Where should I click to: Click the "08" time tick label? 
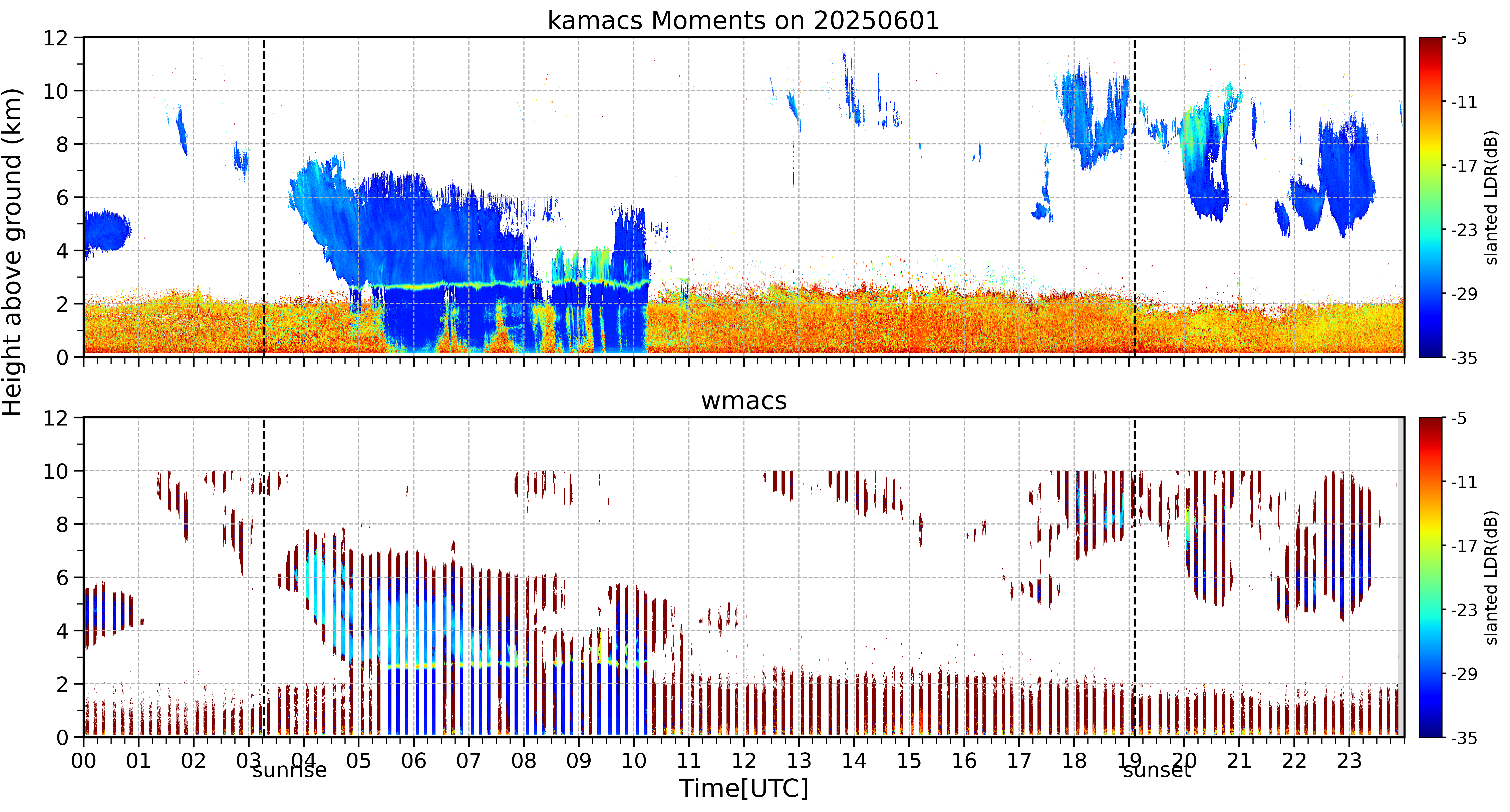pos(524,761)
